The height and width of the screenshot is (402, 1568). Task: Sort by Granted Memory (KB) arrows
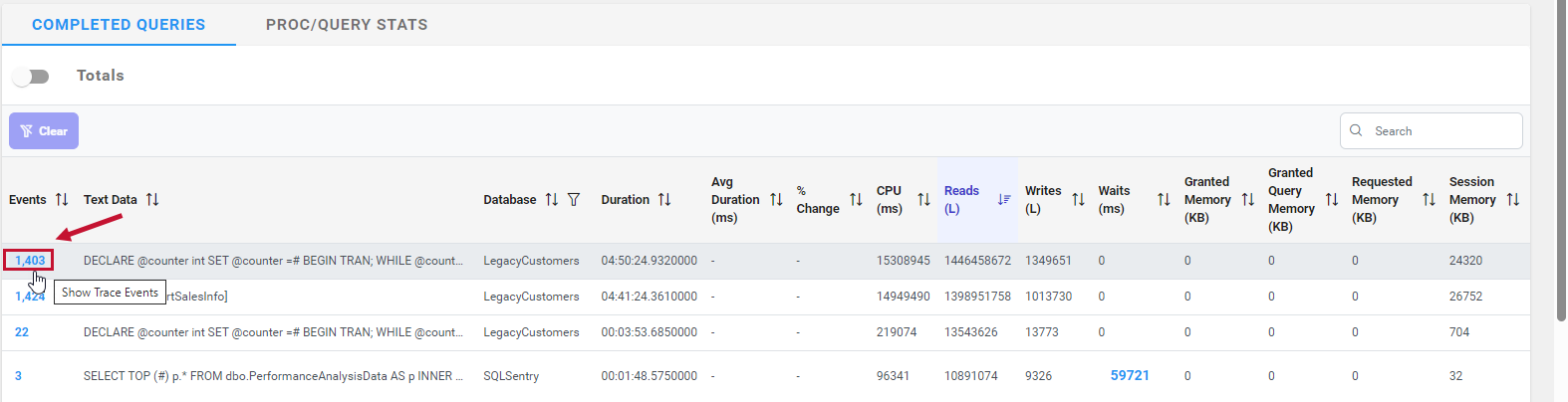click(1247, 200)
